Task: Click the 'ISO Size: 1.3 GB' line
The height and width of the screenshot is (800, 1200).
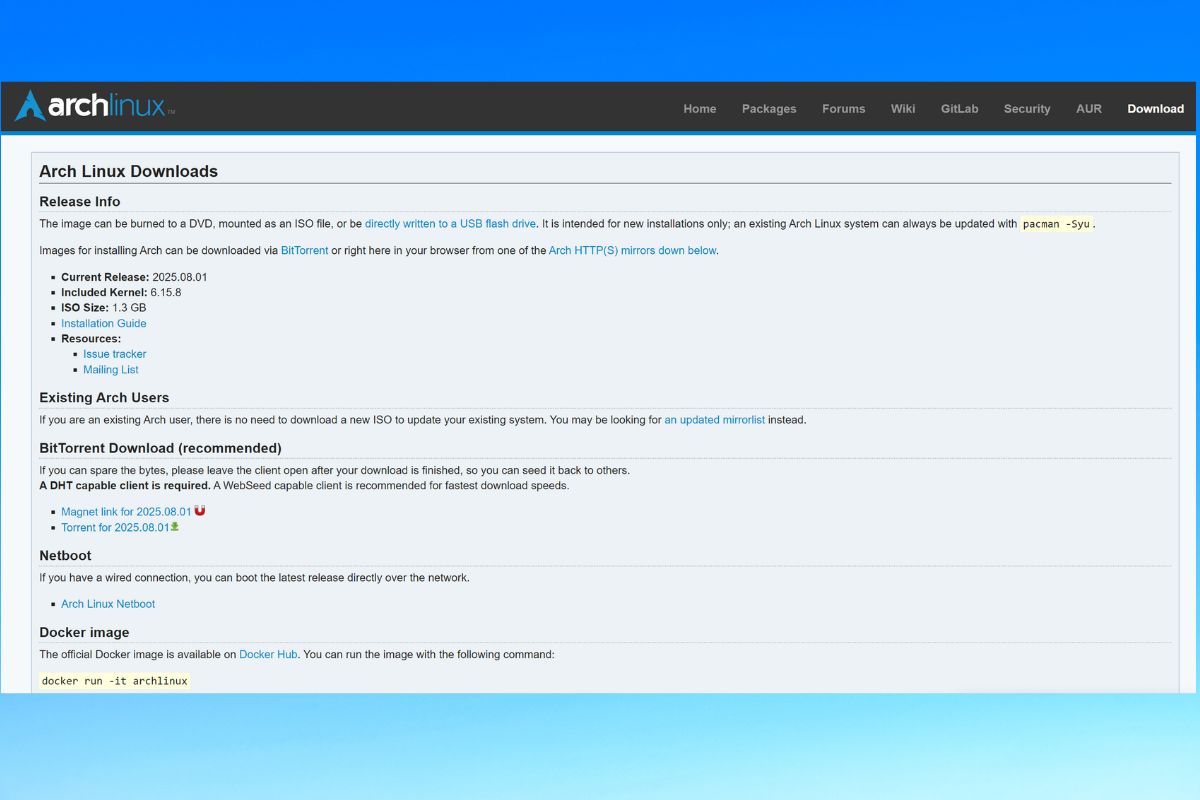Action: pos(104,308)
